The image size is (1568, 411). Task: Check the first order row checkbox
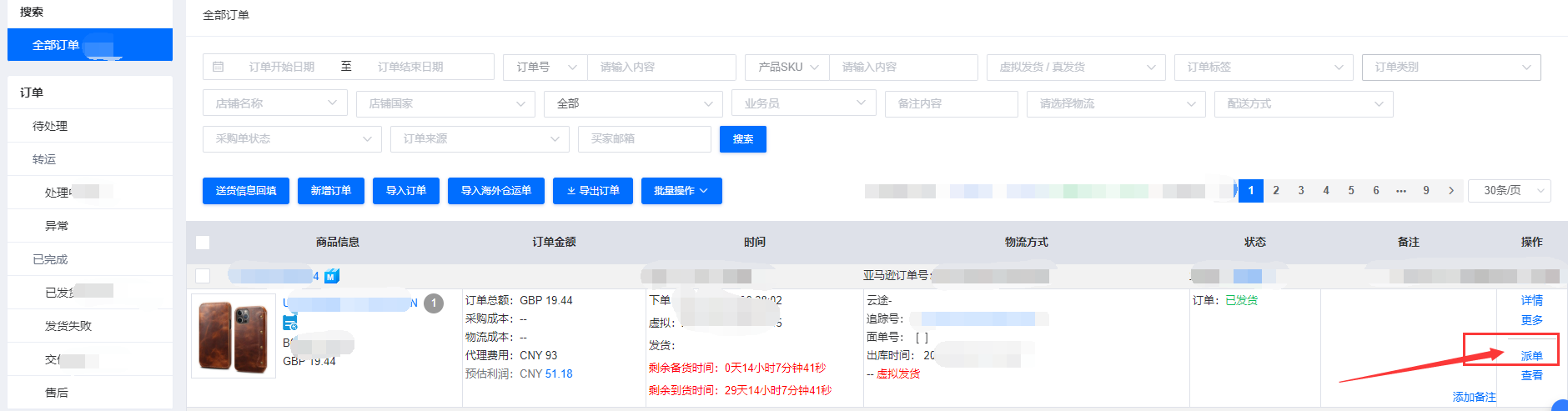pos(203,276)
